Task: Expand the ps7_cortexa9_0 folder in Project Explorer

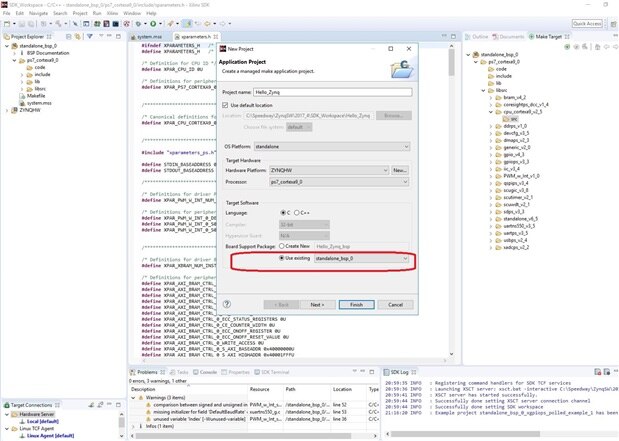Action: [13, 59]
